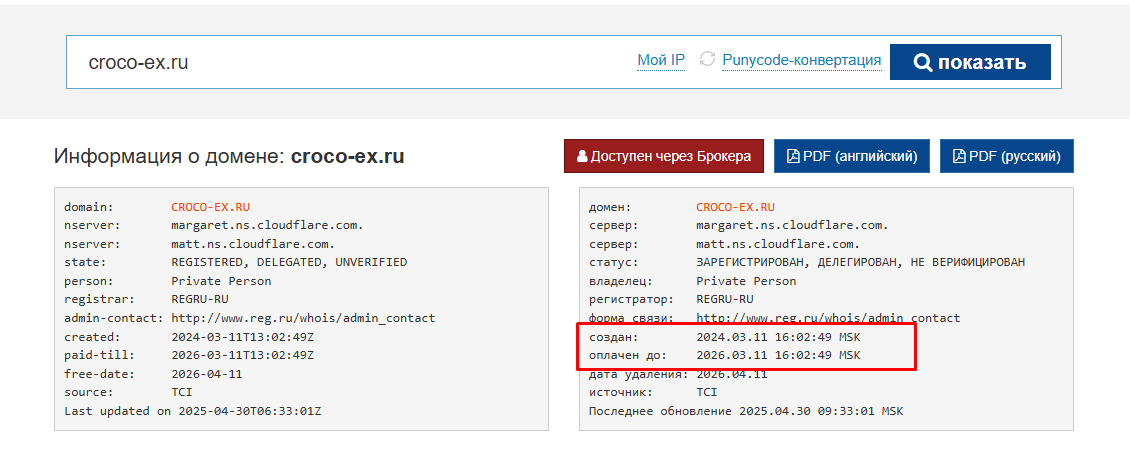This screenshot has width=1130, height=450.
Task: Click the admin-contact reg.ru URL
Action: coord(303,318)
